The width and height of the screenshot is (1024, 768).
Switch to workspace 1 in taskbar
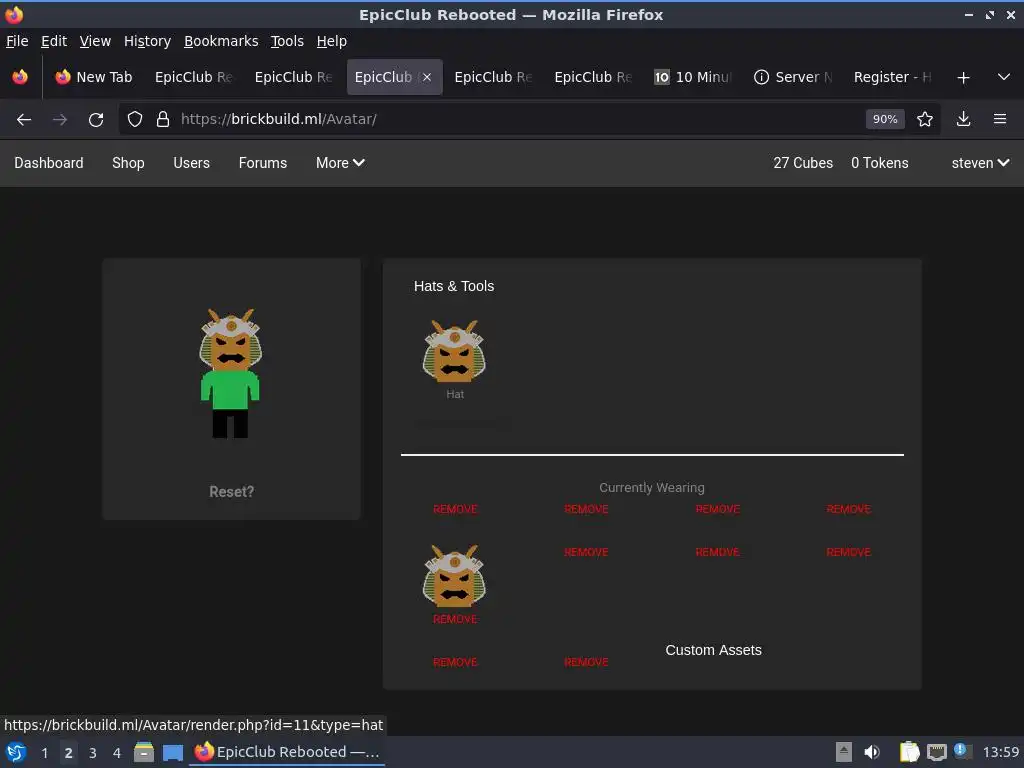[x=44, y=753]
